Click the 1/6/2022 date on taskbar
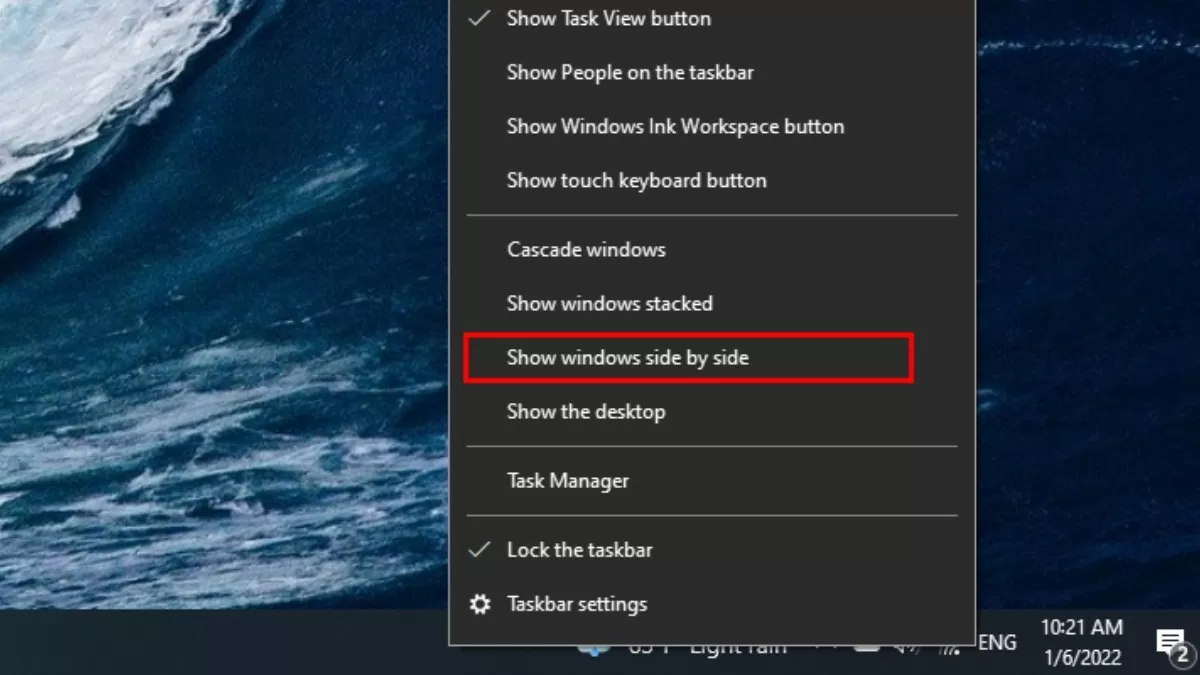This screenshot has width=1200, height=675. [x=1081, y=657]
